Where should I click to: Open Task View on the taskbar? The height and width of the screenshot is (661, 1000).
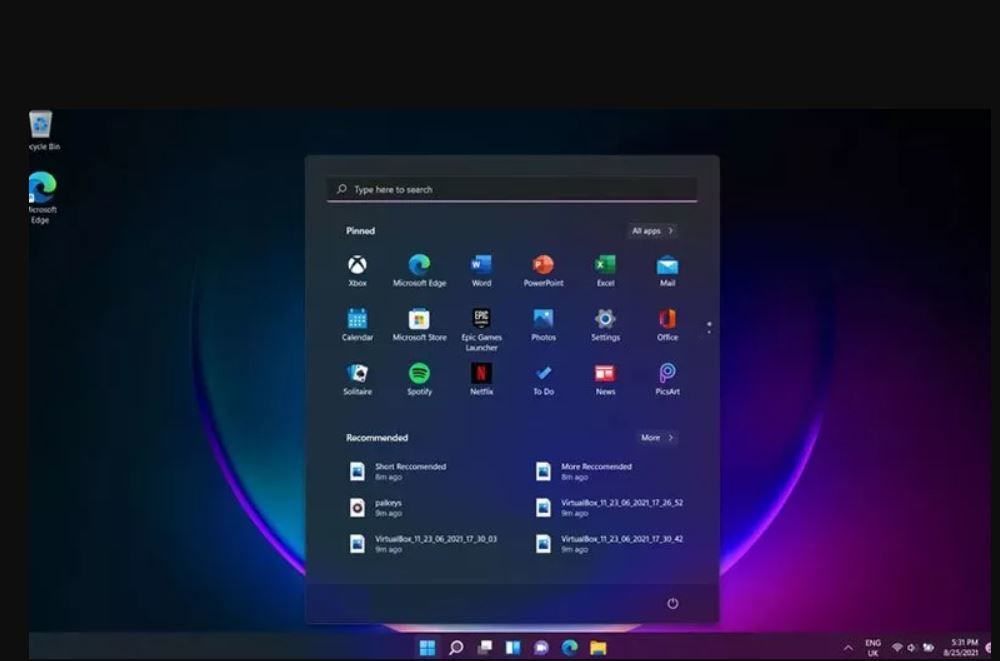click(485, 648)
